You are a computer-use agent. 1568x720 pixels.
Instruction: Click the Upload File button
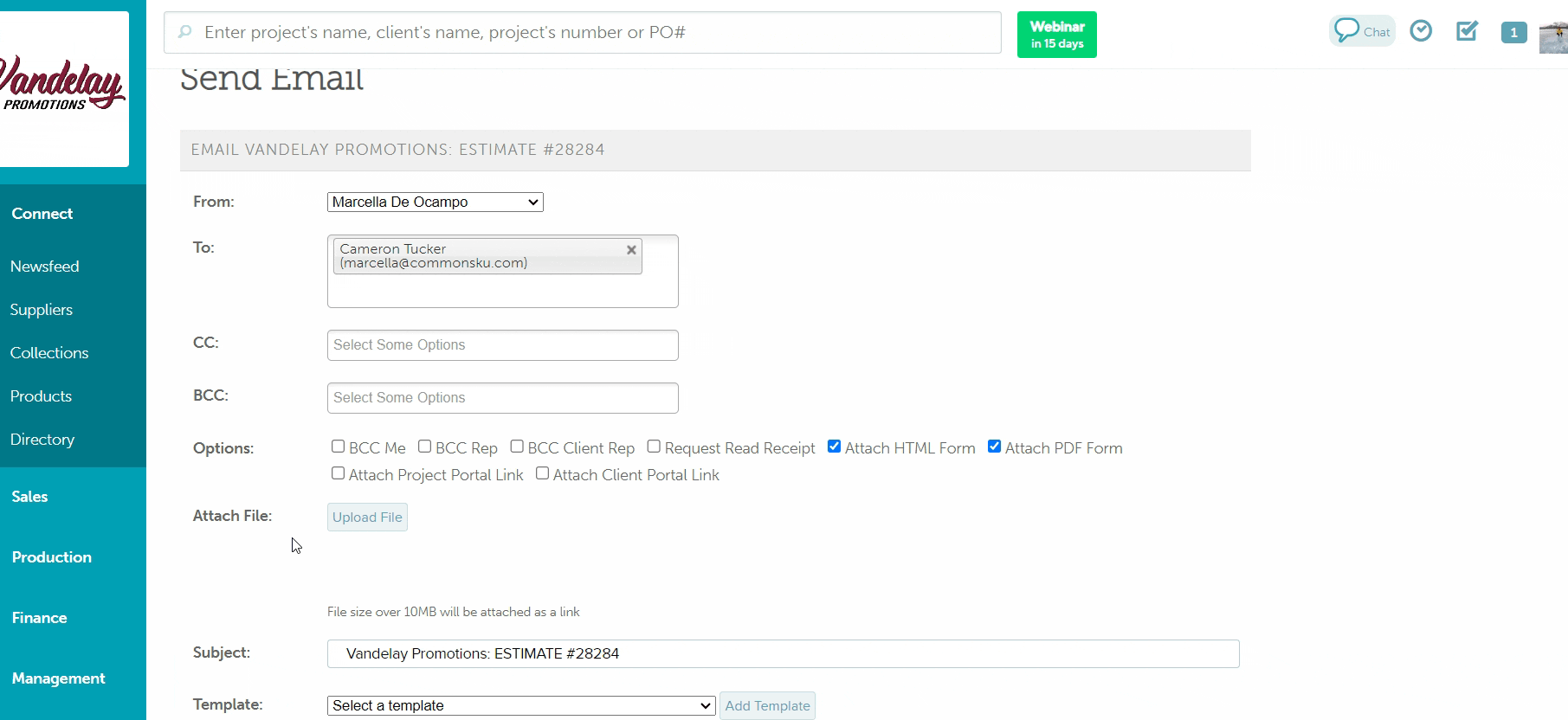point(367,517)
